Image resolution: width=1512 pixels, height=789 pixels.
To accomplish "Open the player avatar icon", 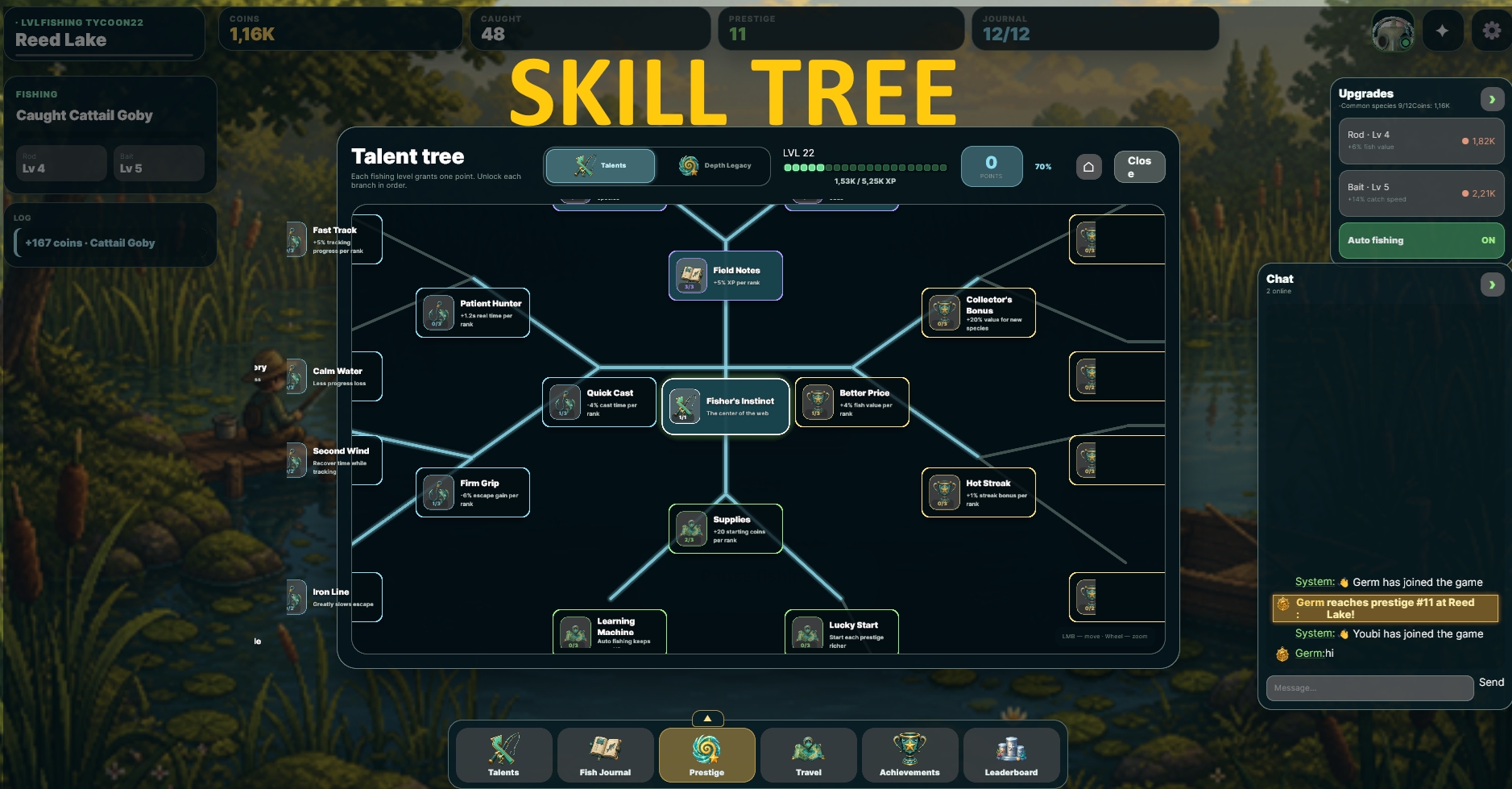I will point(1393,31).
